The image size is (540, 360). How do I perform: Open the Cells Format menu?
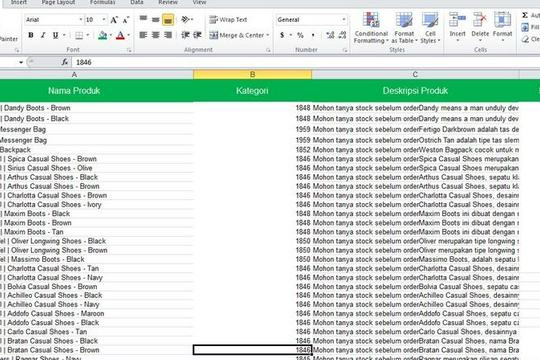click(502, 27)
